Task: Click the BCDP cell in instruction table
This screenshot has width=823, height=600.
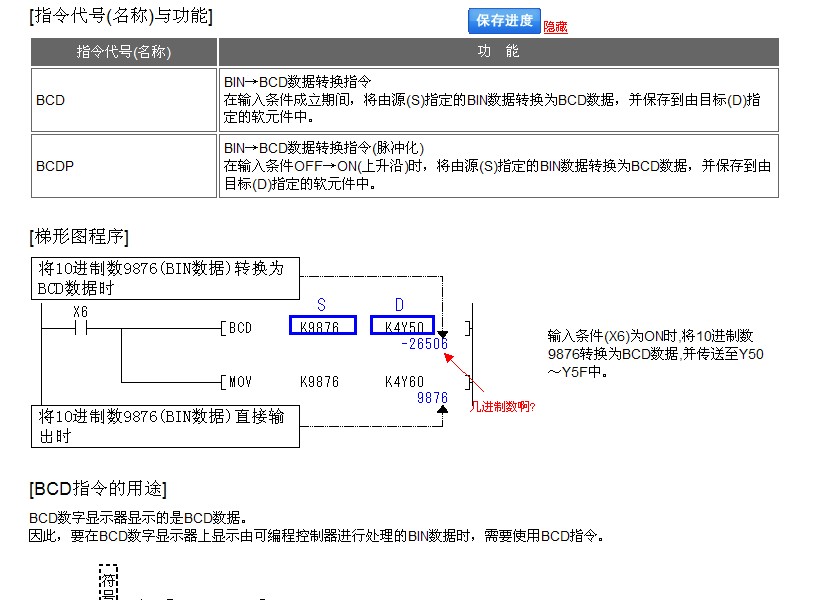Action: 55,166
